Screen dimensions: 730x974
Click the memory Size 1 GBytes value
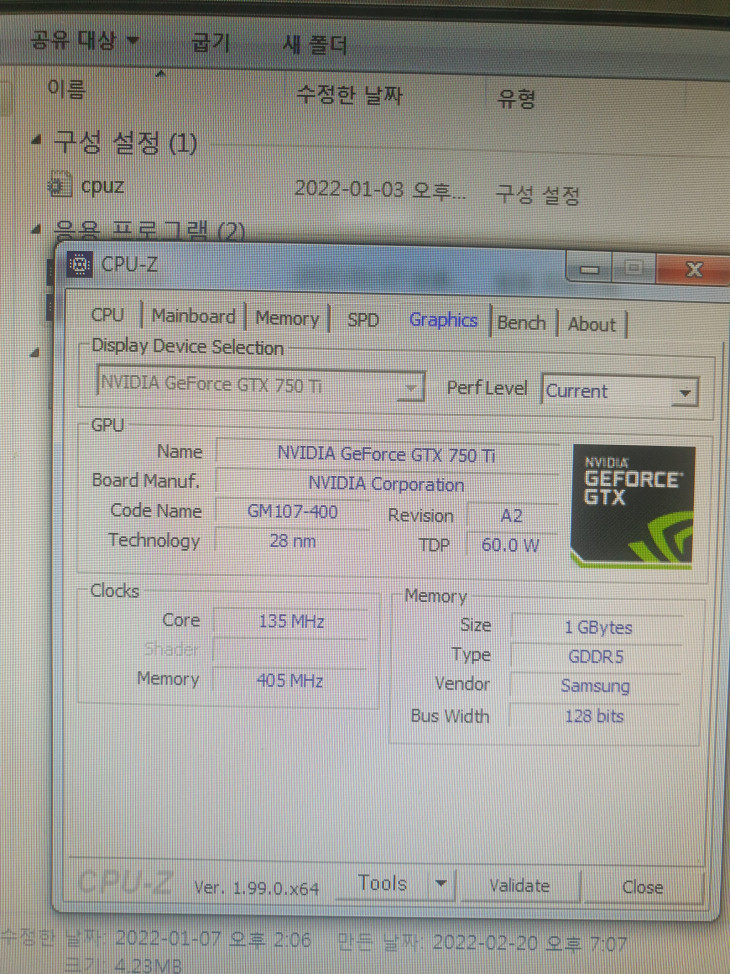597,627
